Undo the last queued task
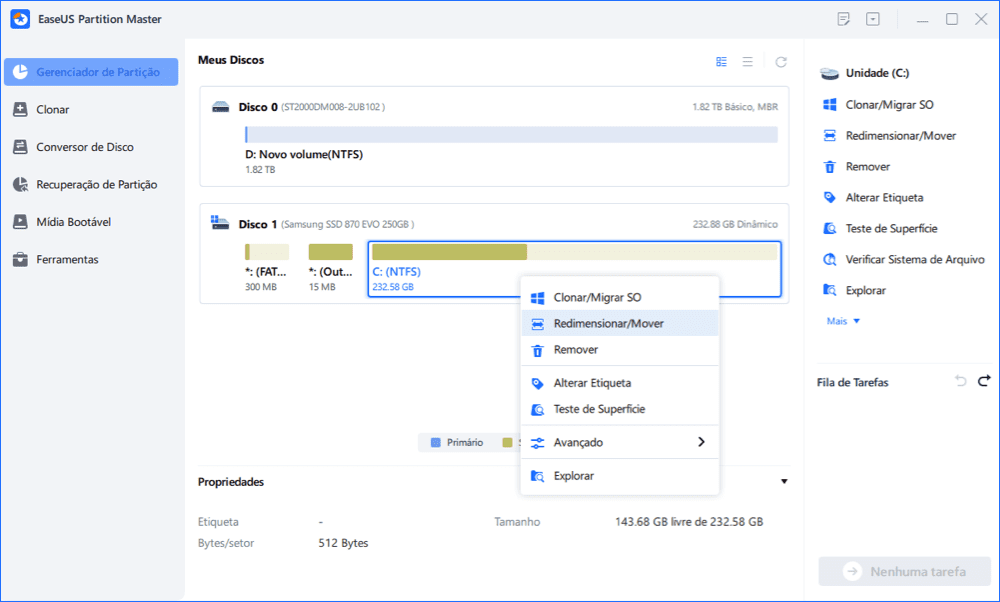1000x602 pixels. click(960, 381)
